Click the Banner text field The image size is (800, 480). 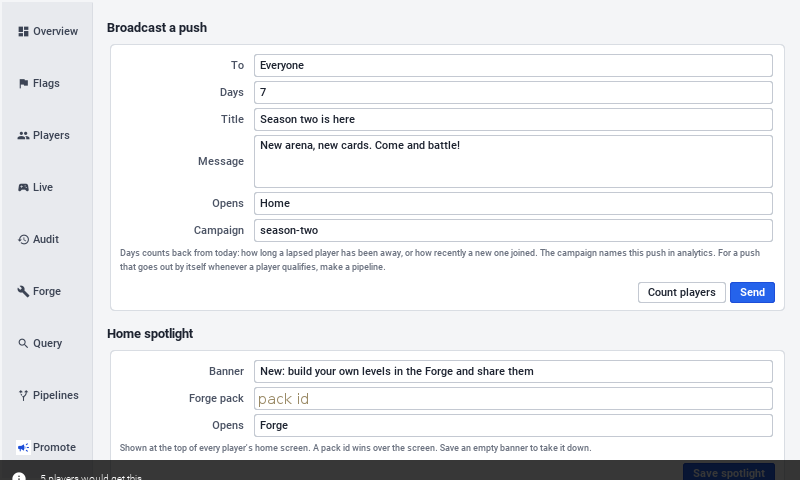coord(513,372)
